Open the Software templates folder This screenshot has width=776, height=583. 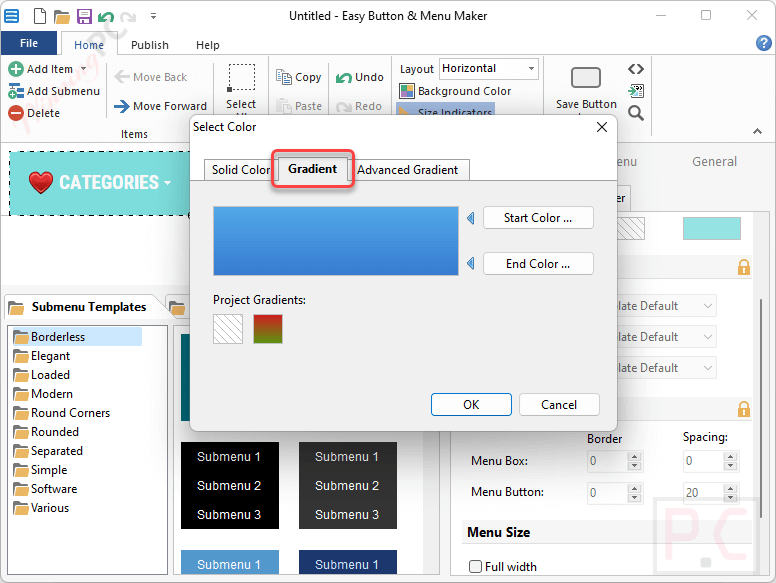45,489
